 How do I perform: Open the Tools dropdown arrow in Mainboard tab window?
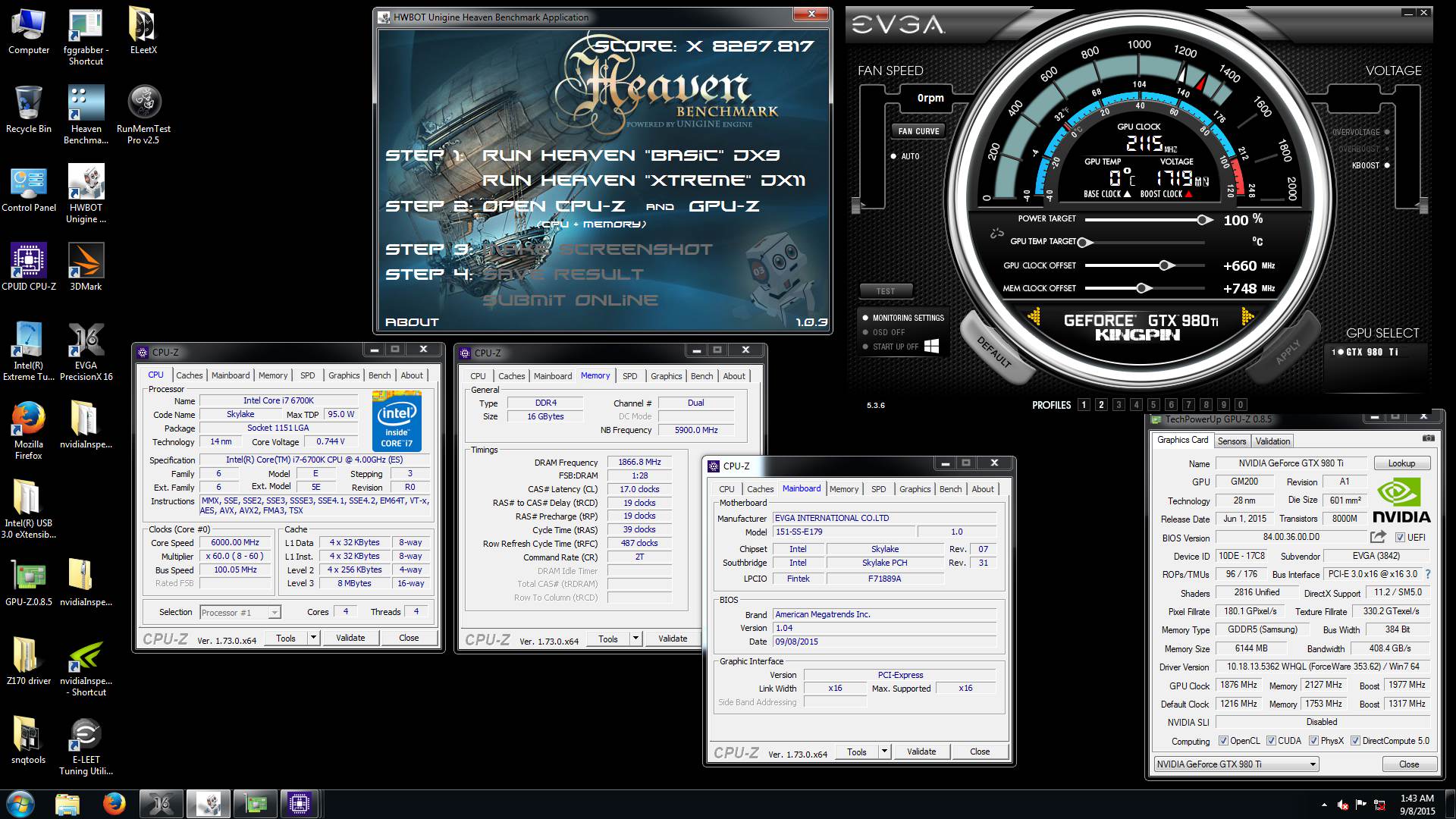click(x=883, y=752)
